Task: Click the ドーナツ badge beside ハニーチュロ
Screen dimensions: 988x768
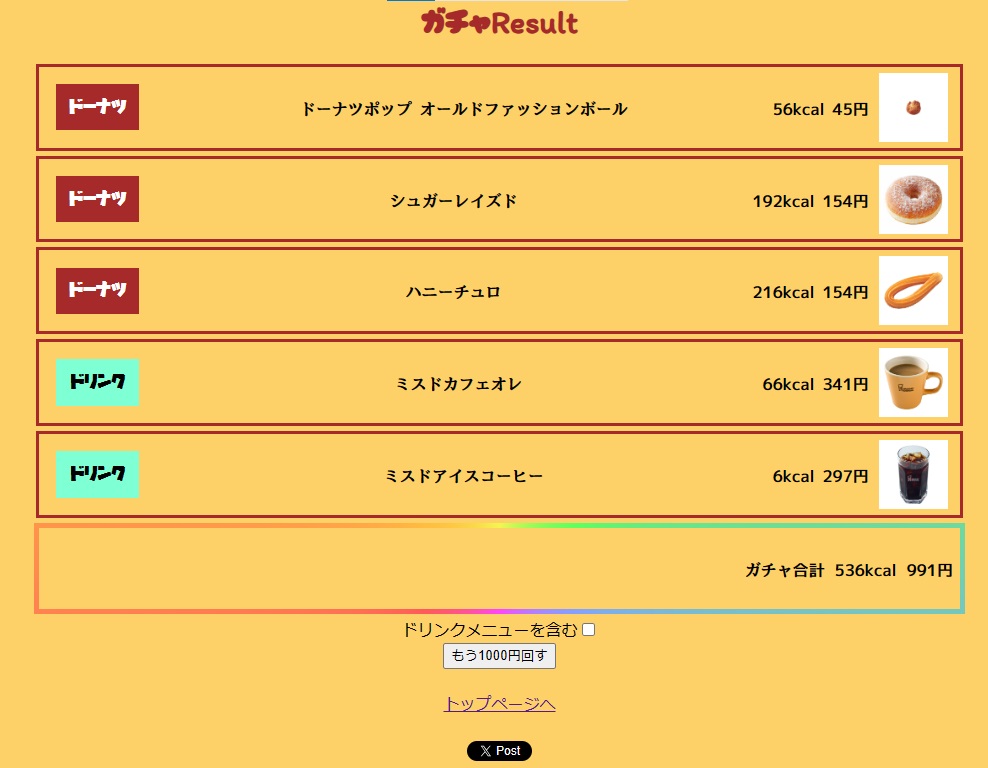Action: point(97,291)
